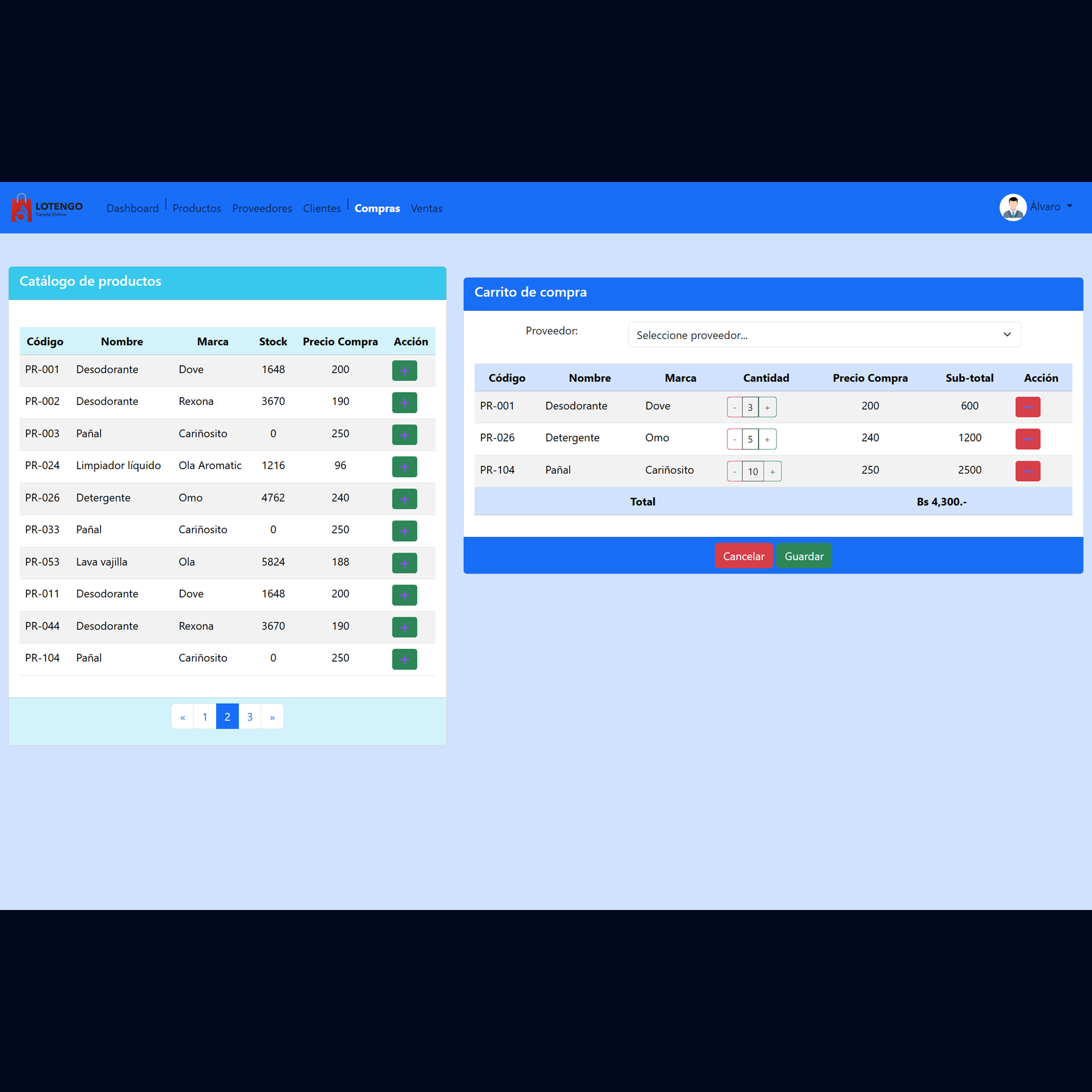Viewport: 1092px width, 1092px height.
Task: Open the Productos menu item
Action: point(196,208)
